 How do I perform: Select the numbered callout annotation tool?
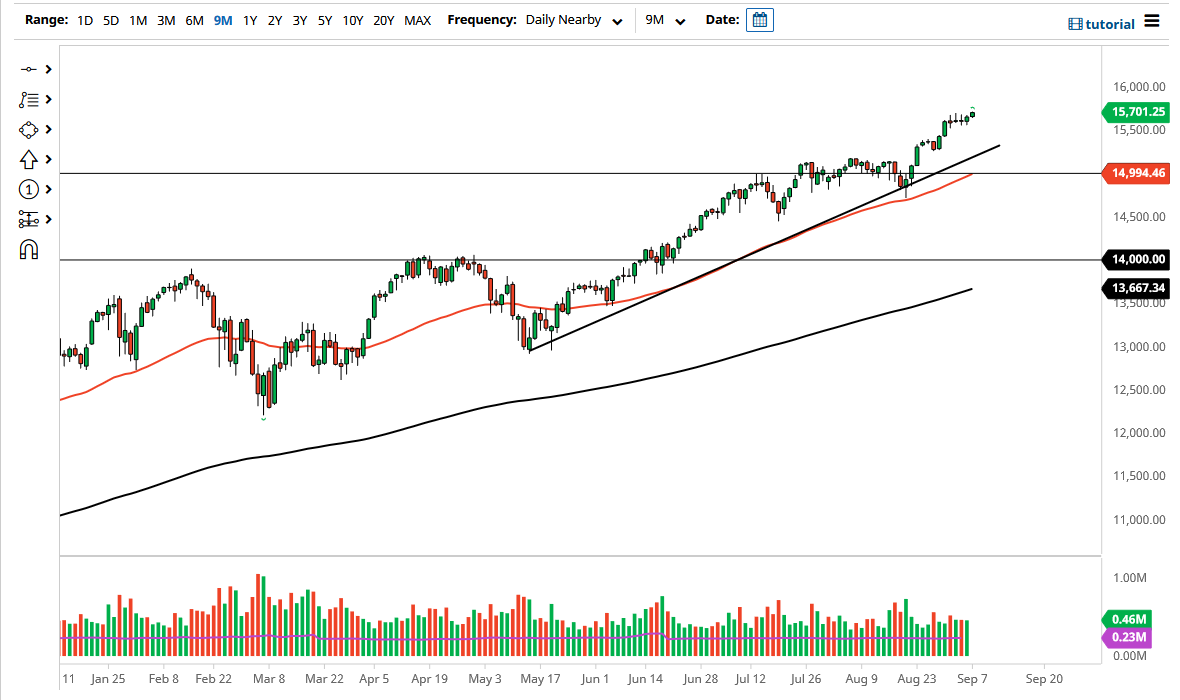(30, 189)
